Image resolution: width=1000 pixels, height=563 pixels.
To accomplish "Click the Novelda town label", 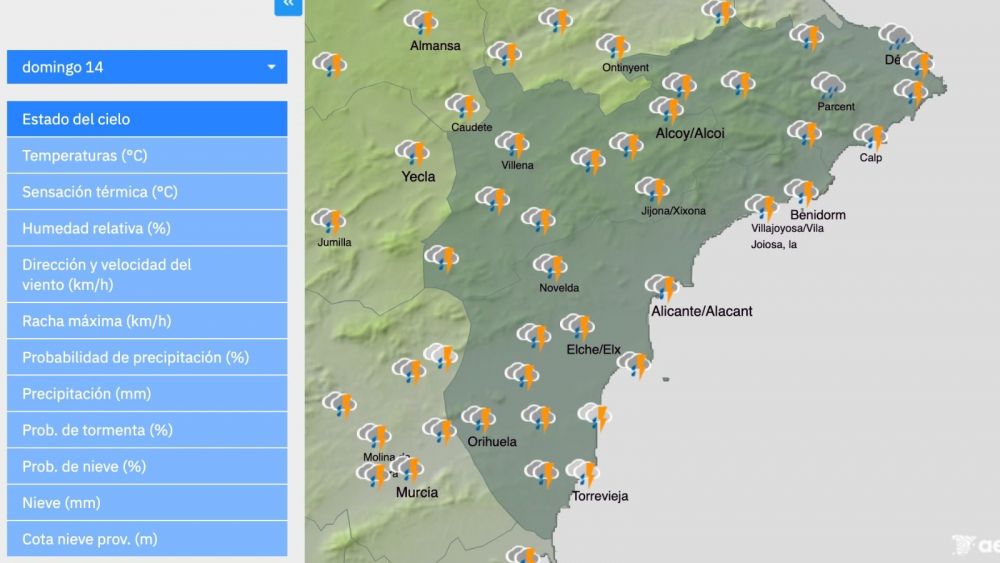I will point(559,288).
